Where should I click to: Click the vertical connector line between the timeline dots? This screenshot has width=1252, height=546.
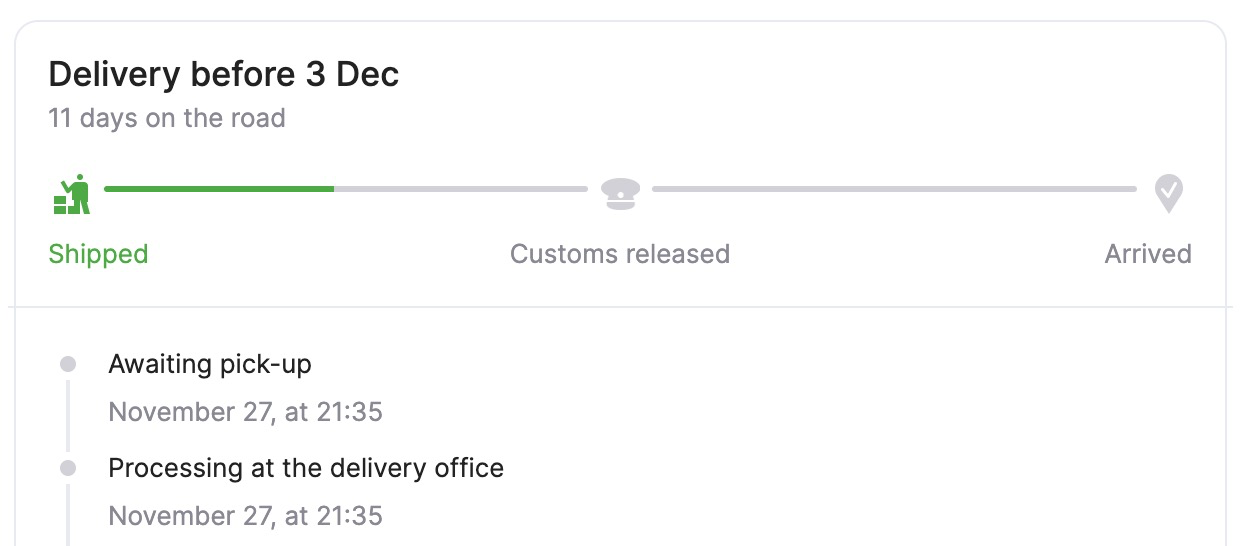pyautogui.click(x=68, y=415)
